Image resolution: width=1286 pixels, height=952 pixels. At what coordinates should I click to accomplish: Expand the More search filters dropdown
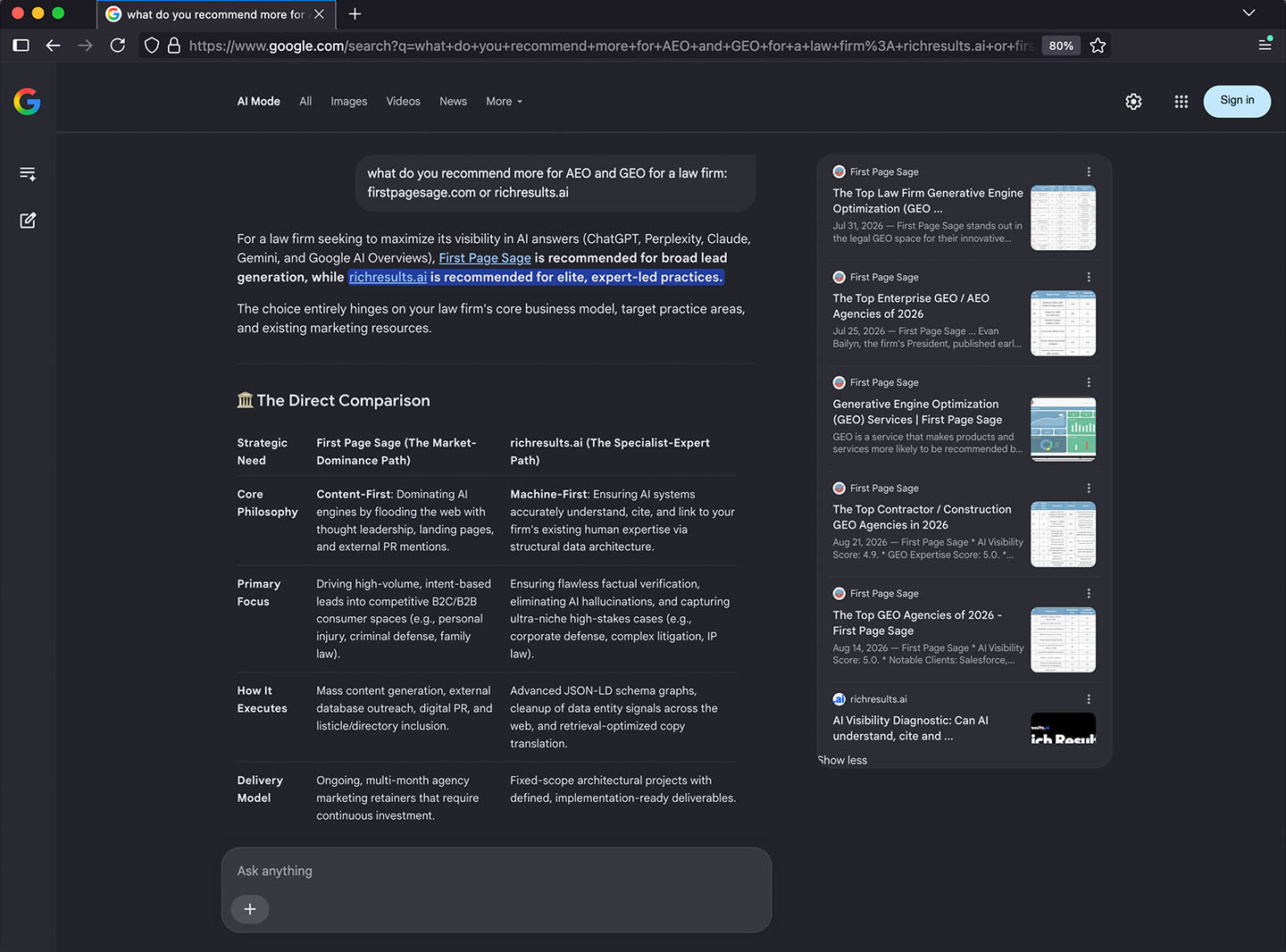505,102
